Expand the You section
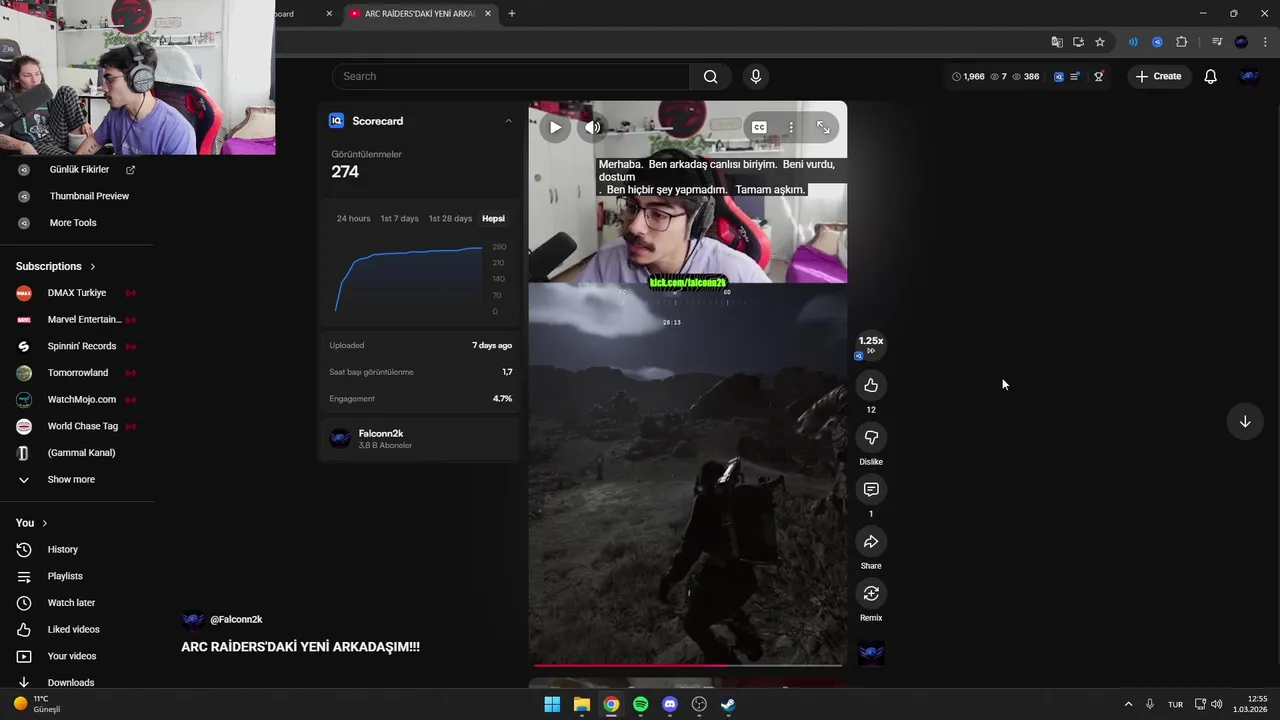 [x=31, y=523]
